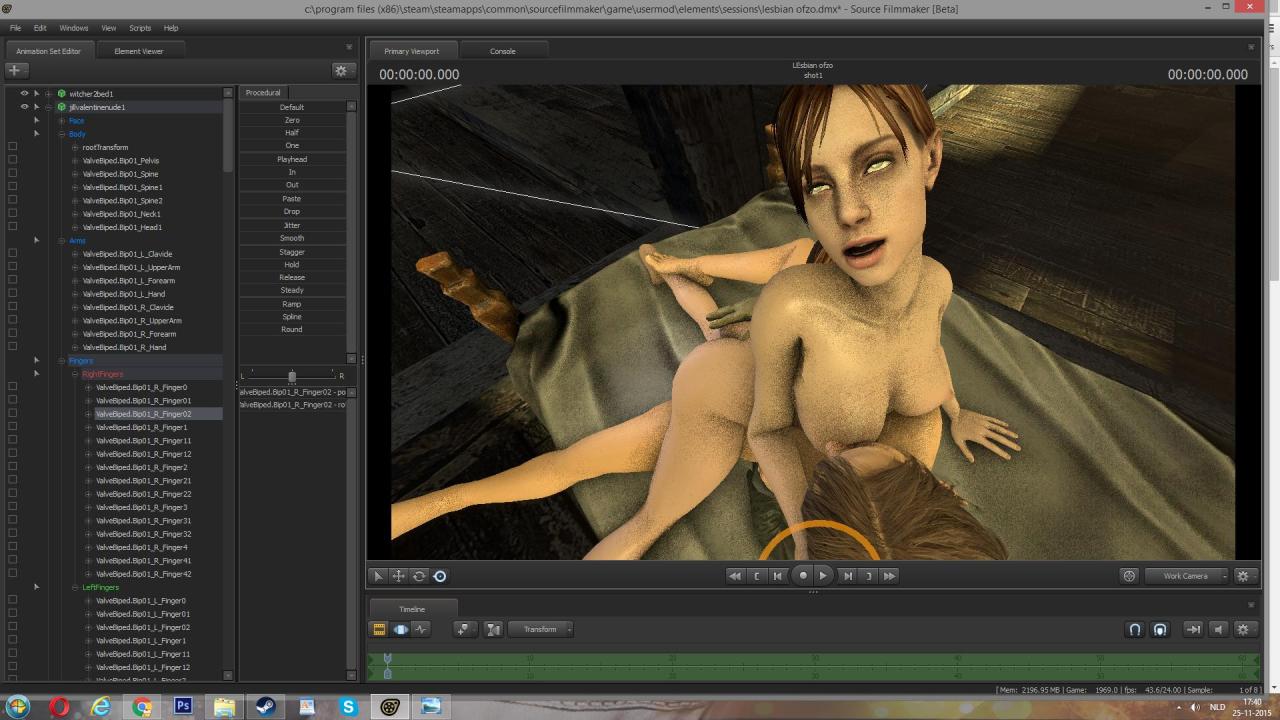Tick the checkbox beside Bip01_R_Finger0
The image size is (1280, 720).
coord(12,387)
